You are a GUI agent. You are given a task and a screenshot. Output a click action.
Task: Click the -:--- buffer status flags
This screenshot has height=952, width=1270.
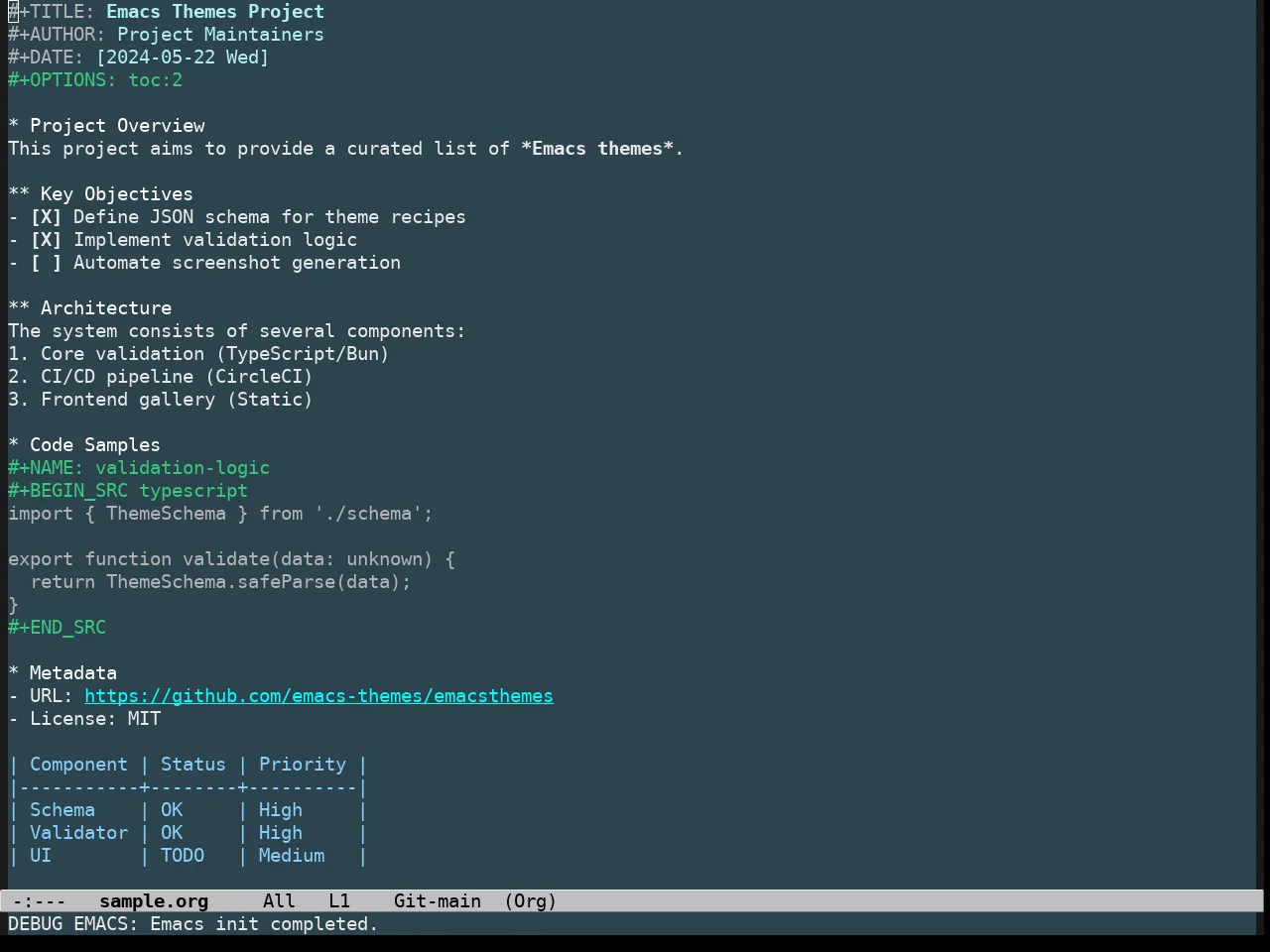click(x=40, y=901)
